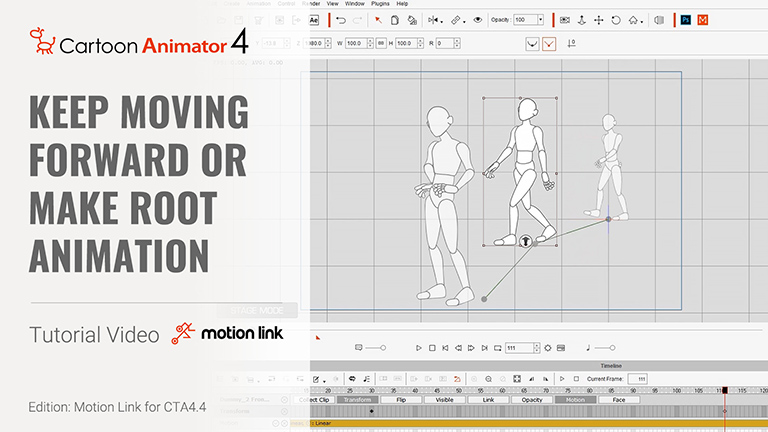This screenshot has height=432, width=768.
Task: Toggle the eye visibility icon
Action: point(478,20)
